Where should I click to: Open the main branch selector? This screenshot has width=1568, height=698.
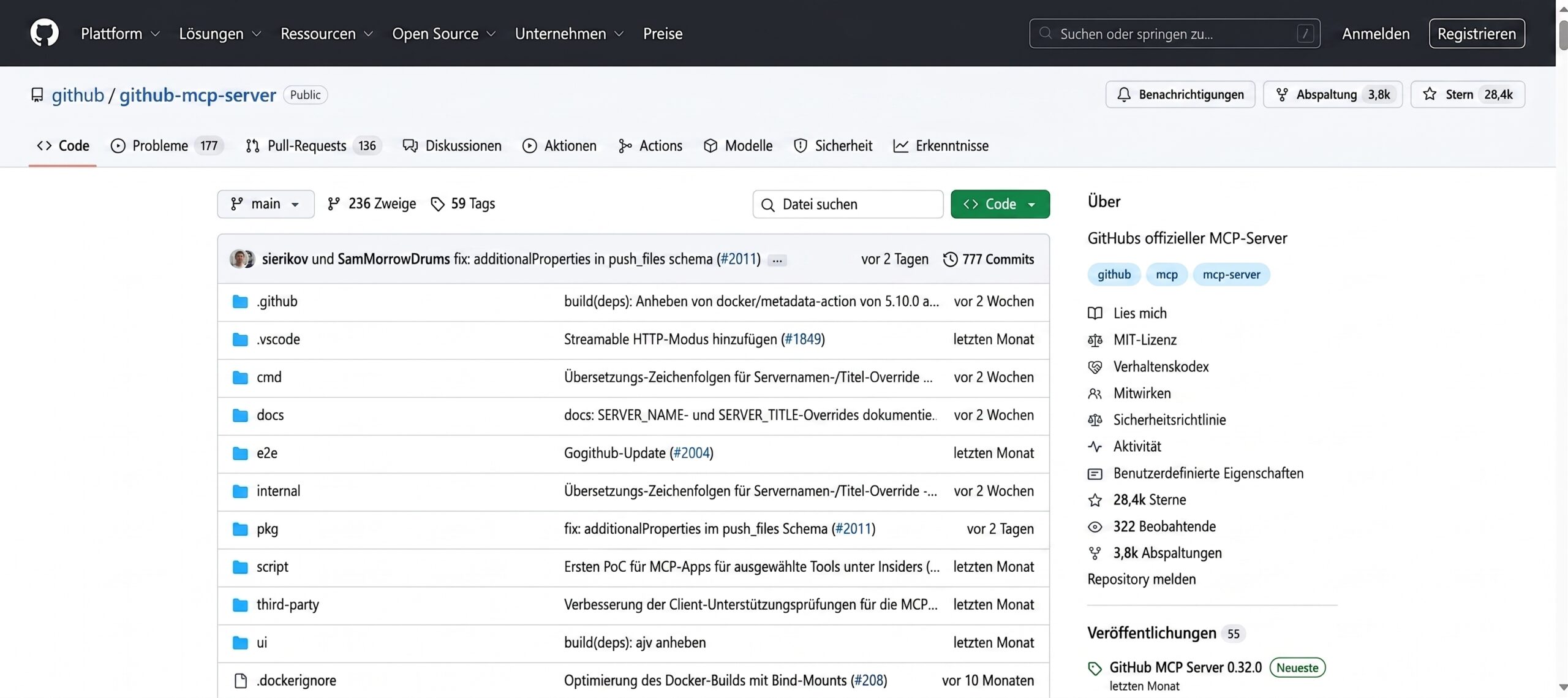click(266, 204)
